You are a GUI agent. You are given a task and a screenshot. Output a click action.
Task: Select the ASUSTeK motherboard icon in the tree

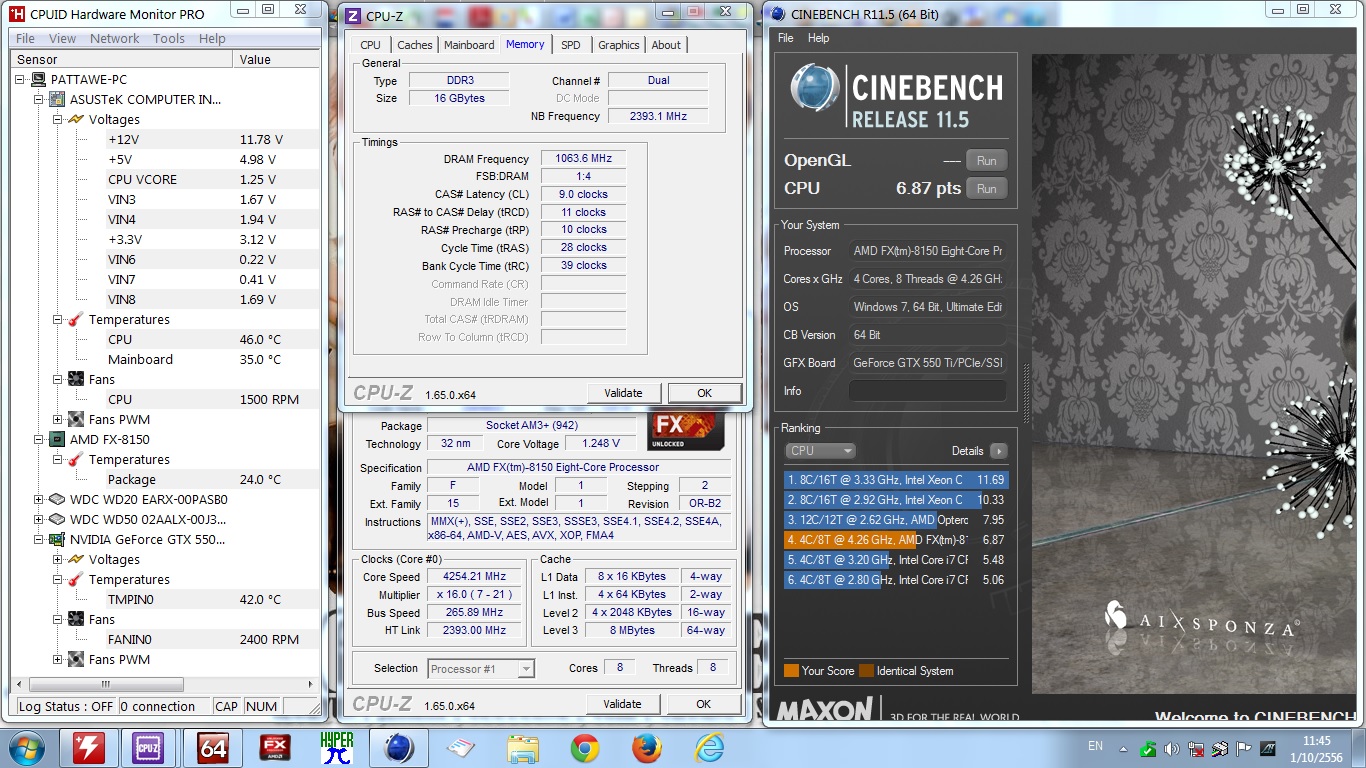(57, 99)
